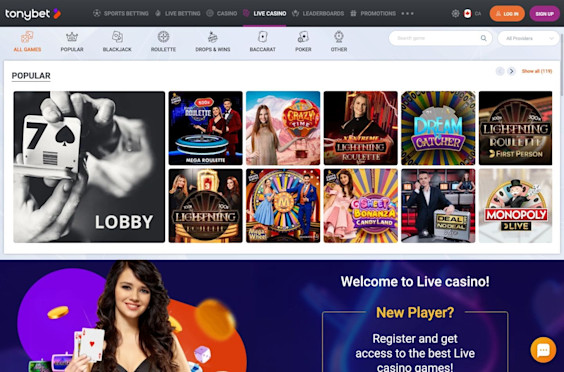
Task: Open Sports Betting section
Action: point(121,13)
